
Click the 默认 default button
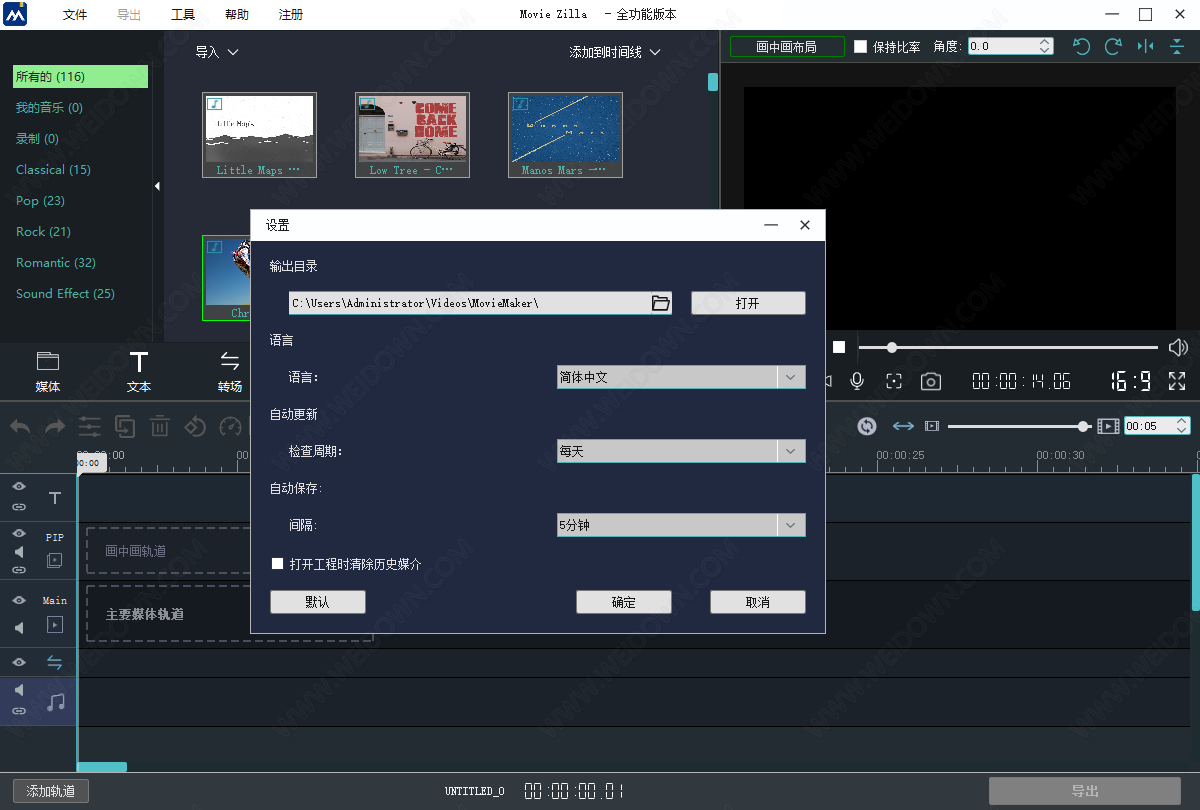(x=317, y=602)
